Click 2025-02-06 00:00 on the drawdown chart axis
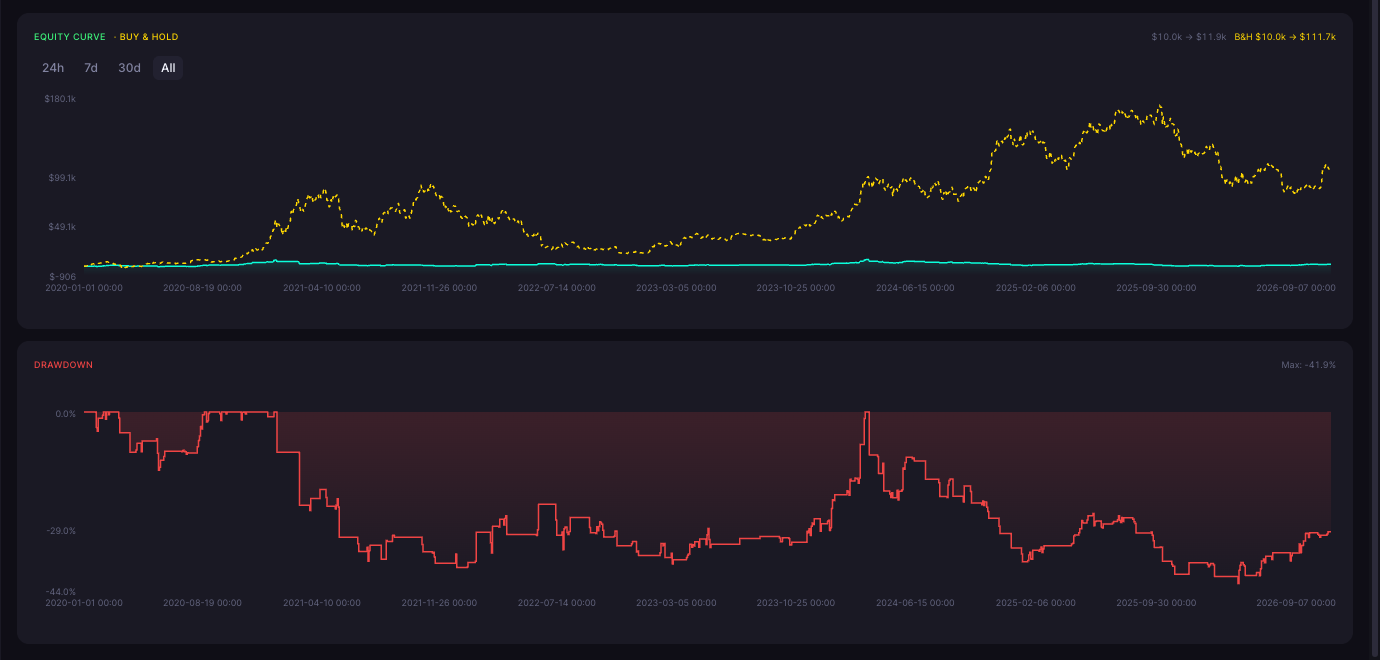1380x660 pixels. click(1036, 604)
